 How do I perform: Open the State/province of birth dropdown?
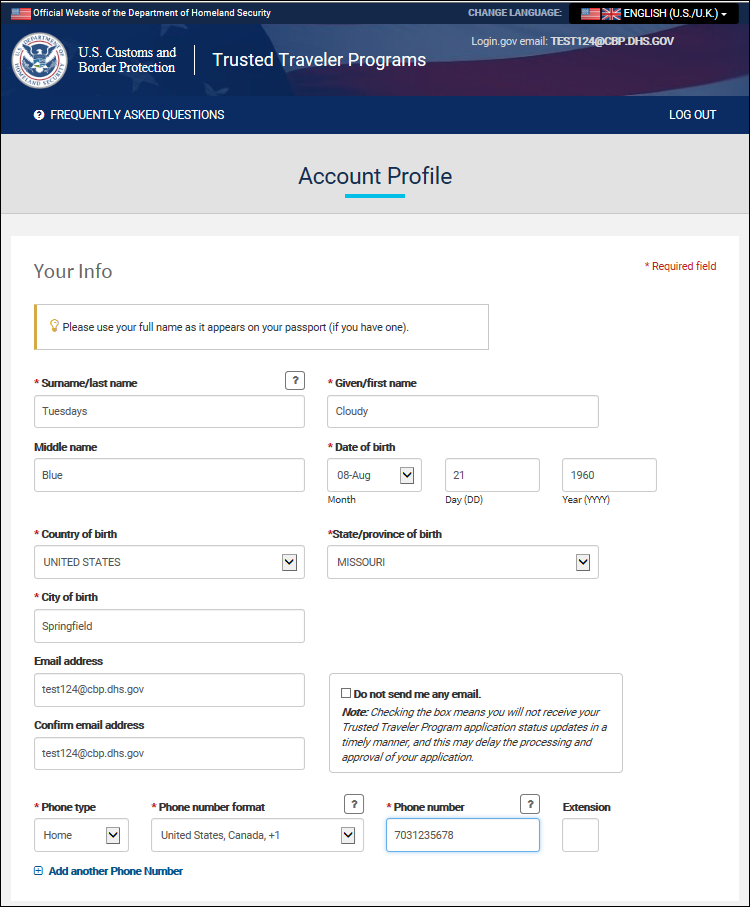click(583, 562)
